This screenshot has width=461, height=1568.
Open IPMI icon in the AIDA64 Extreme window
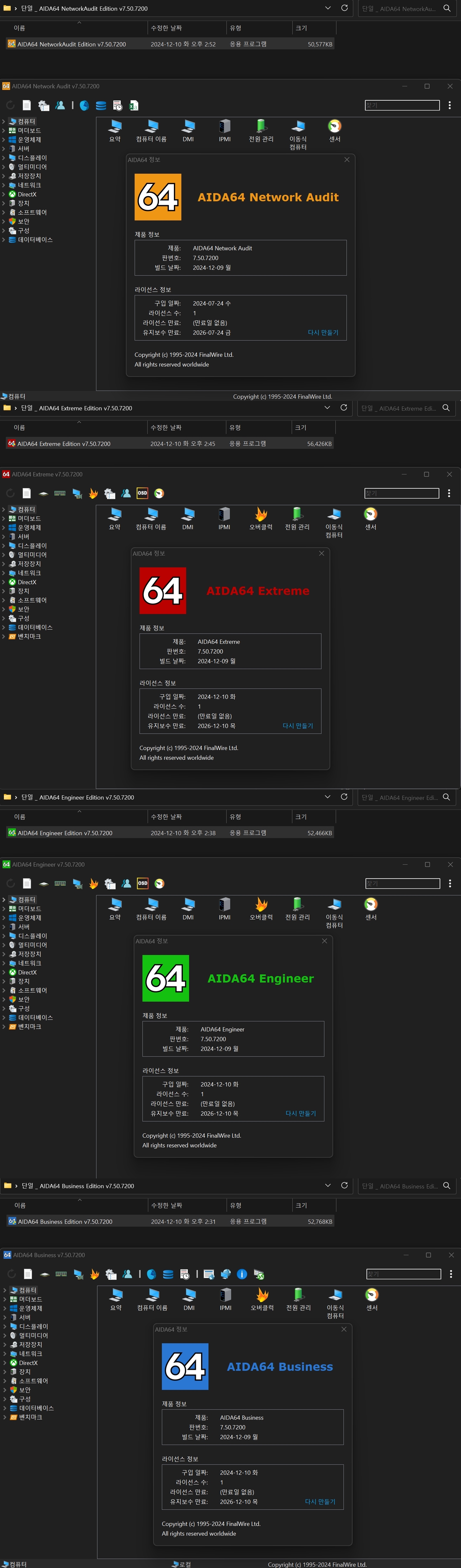224,519
